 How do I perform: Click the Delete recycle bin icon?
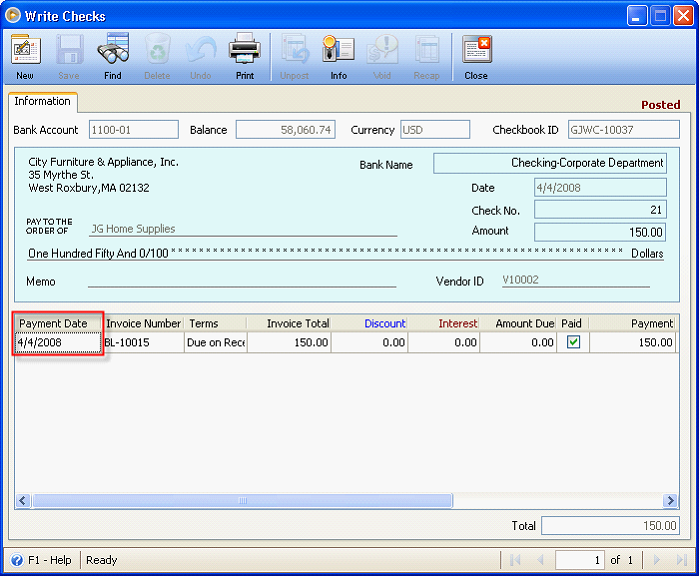pyautogui.click(x=157, y=49)
